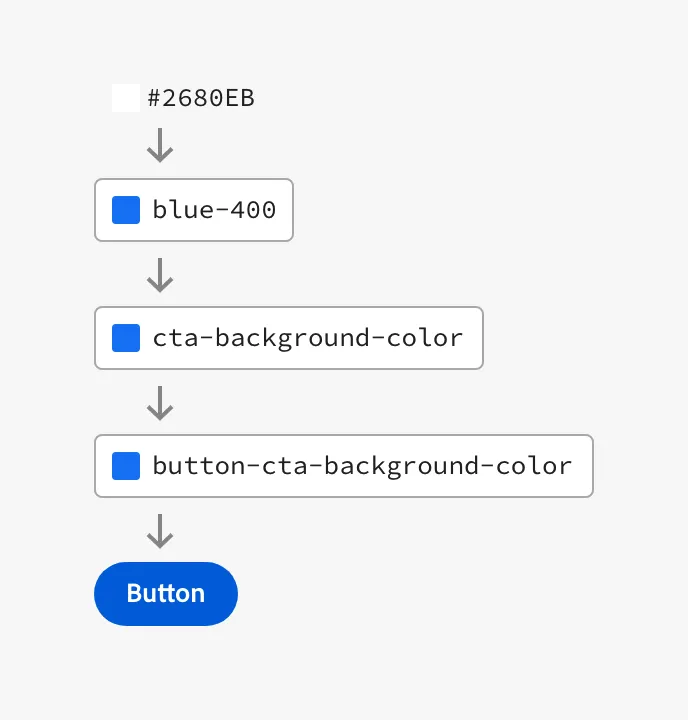Click the arrow above the button-cta-background-color token

pyautogui.click(x=160, y=402)
